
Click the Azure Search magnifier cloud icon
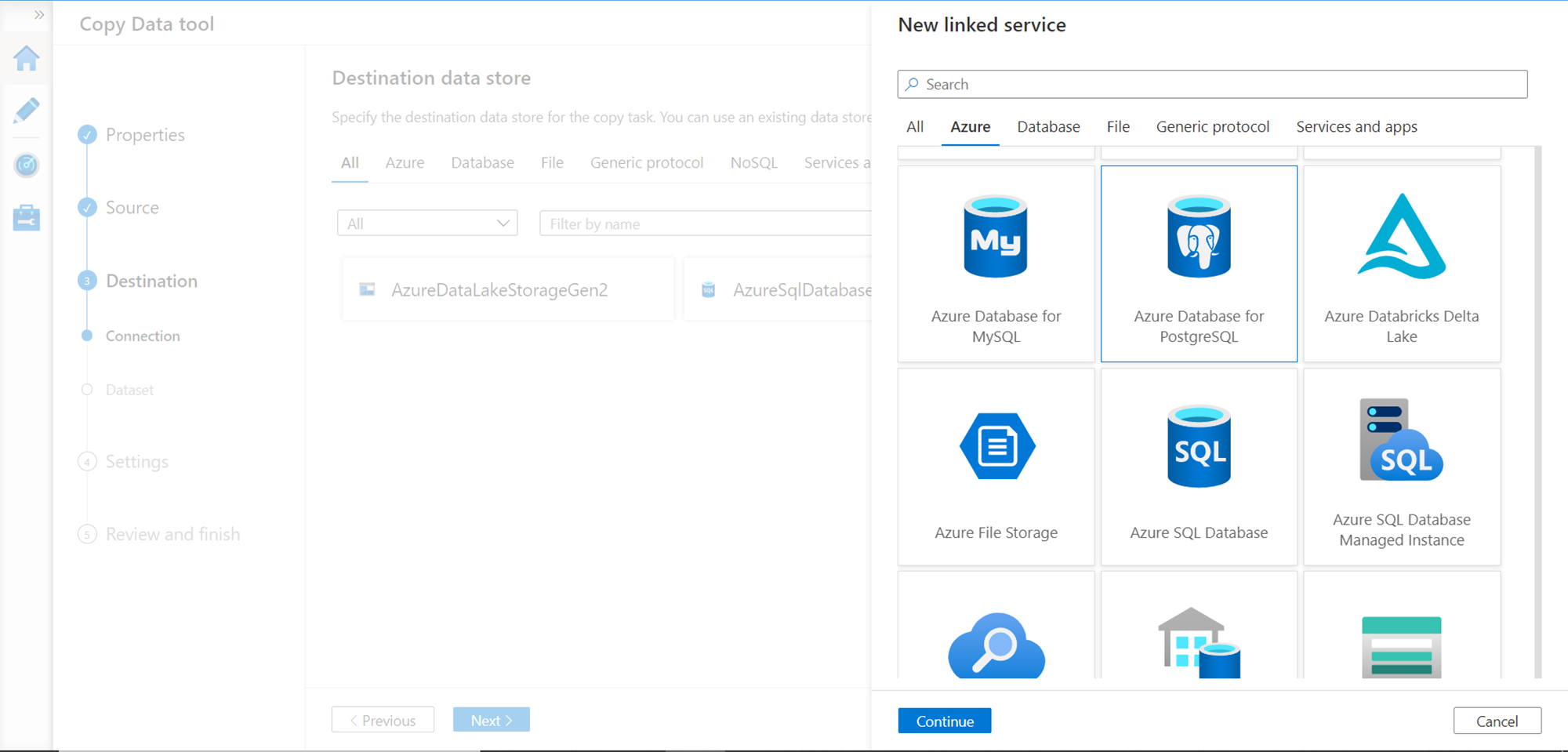[x=996, y=645]
